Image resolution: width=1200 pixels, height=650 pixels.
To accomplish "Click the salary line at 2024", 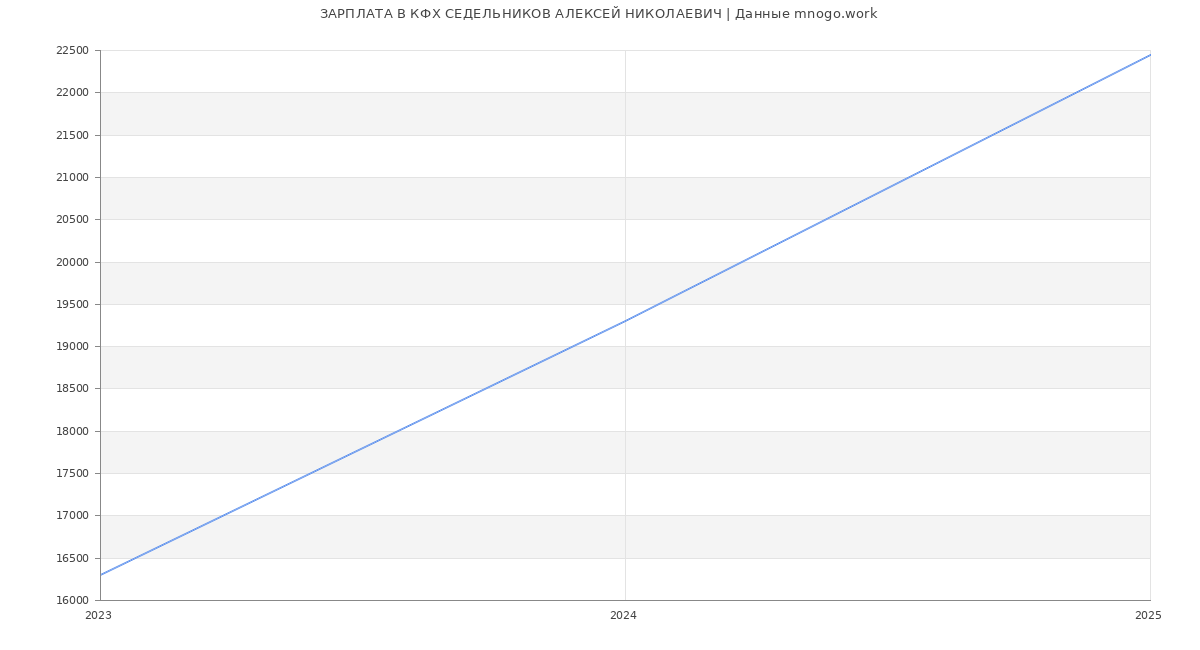I will coord(625,321).
